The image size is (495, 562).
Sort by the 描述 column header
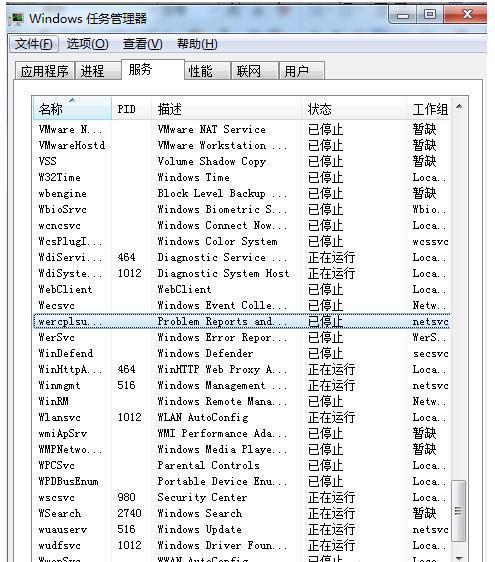coord(227,109)
